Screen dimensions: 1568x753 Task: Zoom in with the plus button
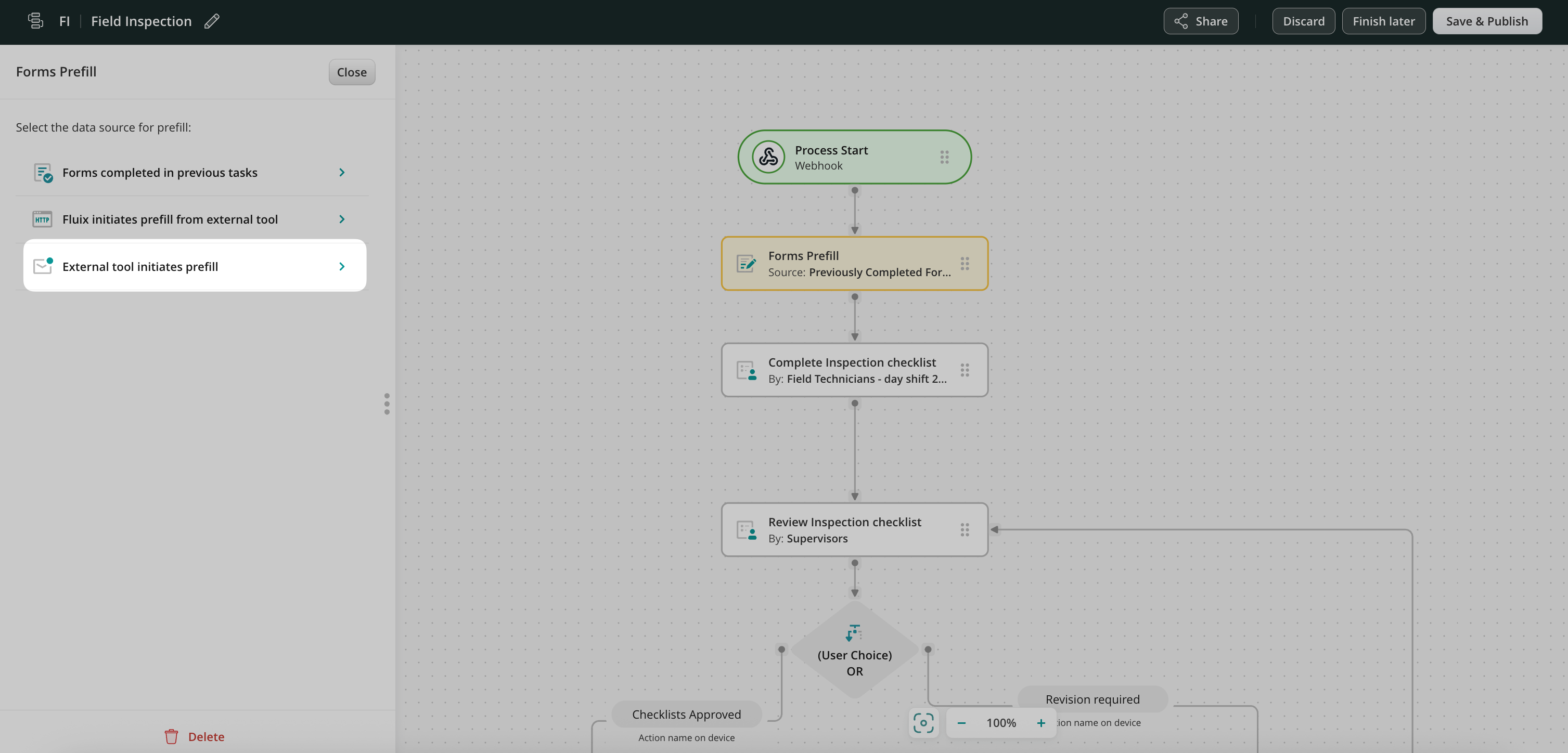click(x=1041, y=723)
